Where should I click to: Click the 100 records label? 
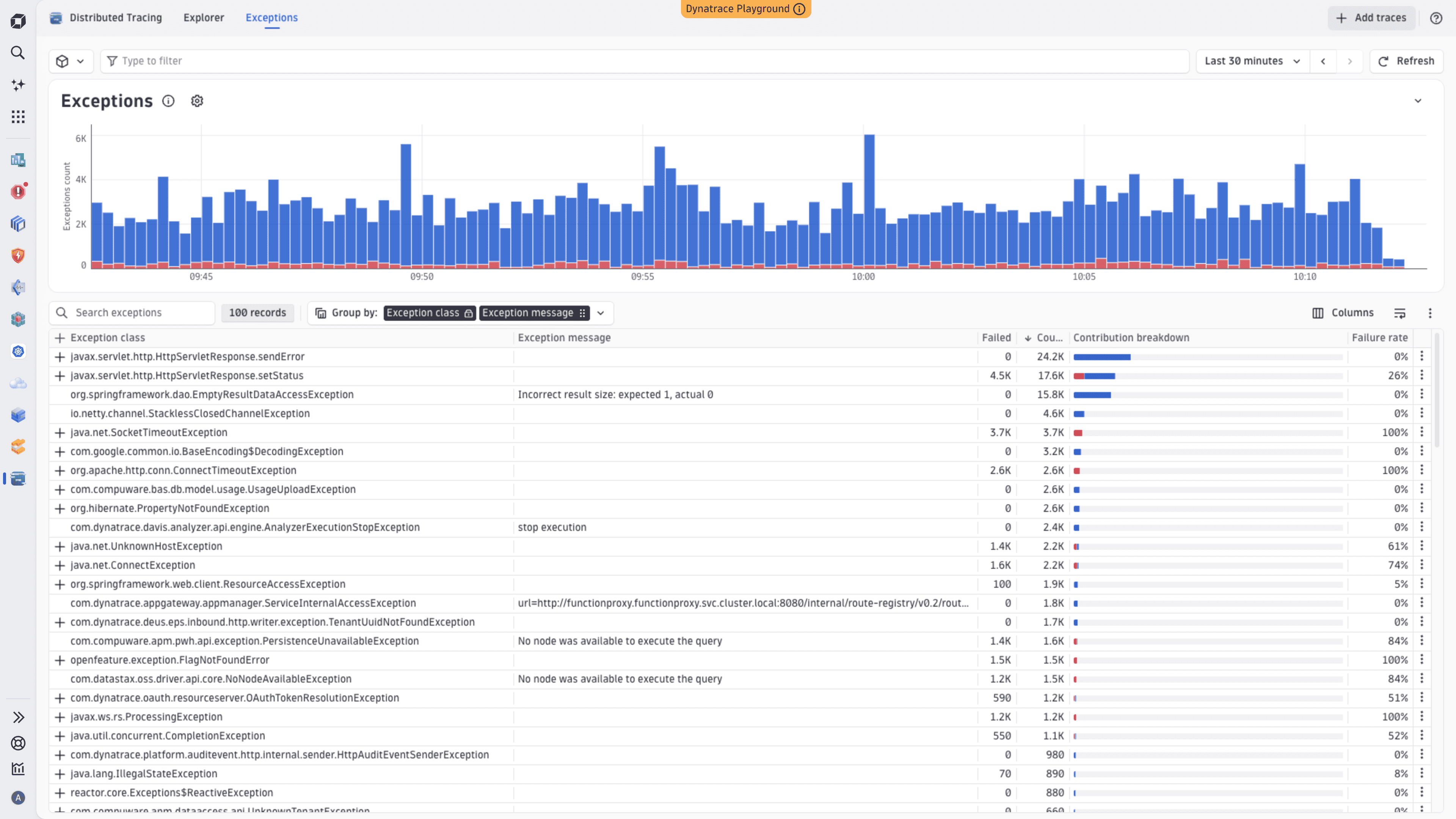coord(258,313)
